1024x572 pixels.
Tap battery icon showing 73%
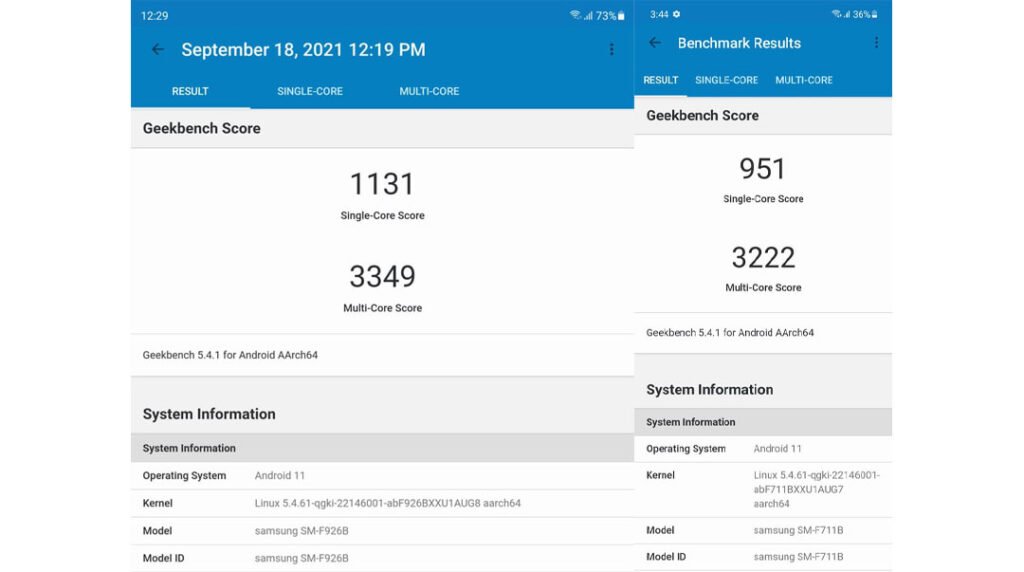(x=621, y=16)
